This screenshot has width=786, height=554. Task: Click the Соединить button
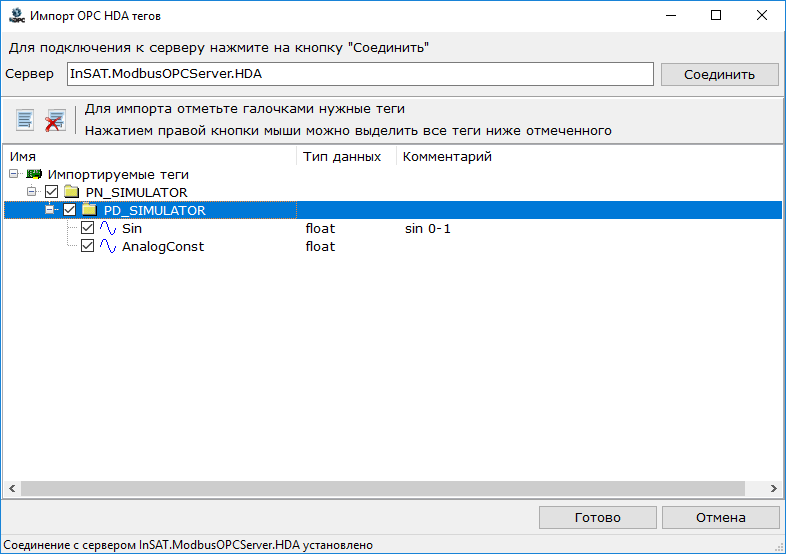pos(719,75)
